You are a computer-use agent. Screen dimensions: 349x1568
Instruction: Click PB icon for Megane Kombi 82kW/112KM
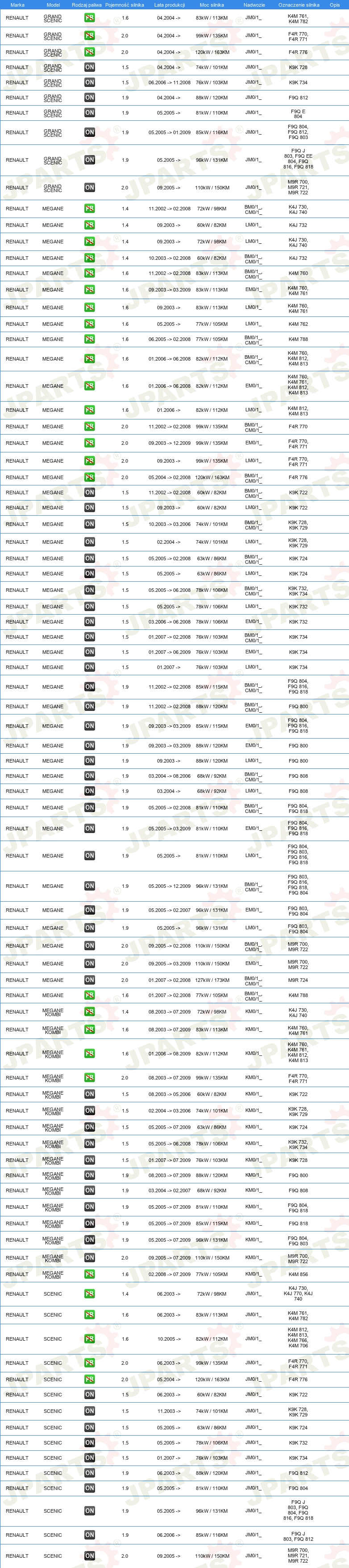tap(90, 1054)
